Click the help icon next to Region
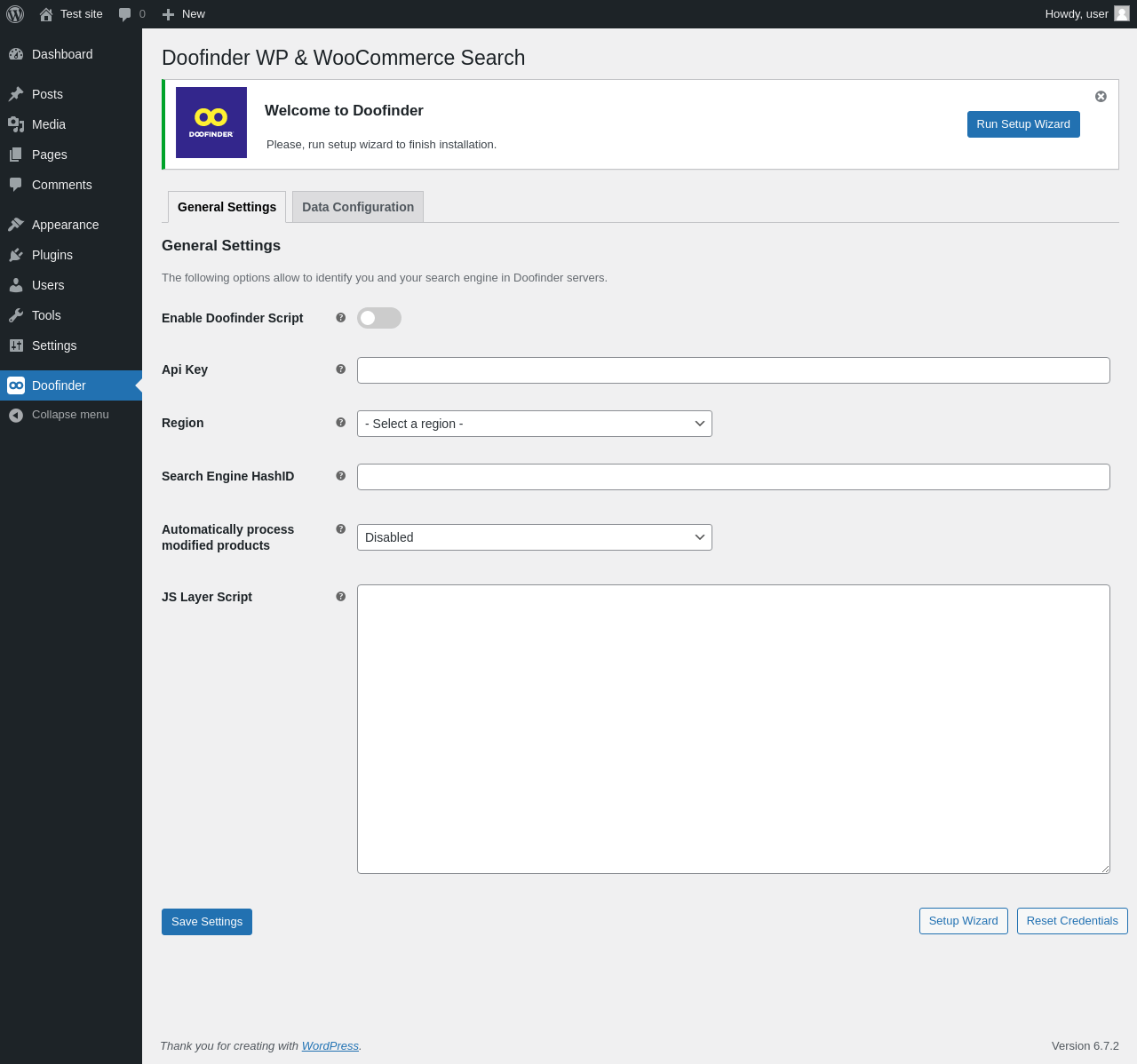The image size is (1137, 1064). pyautogui.click(x=340, y=423)
